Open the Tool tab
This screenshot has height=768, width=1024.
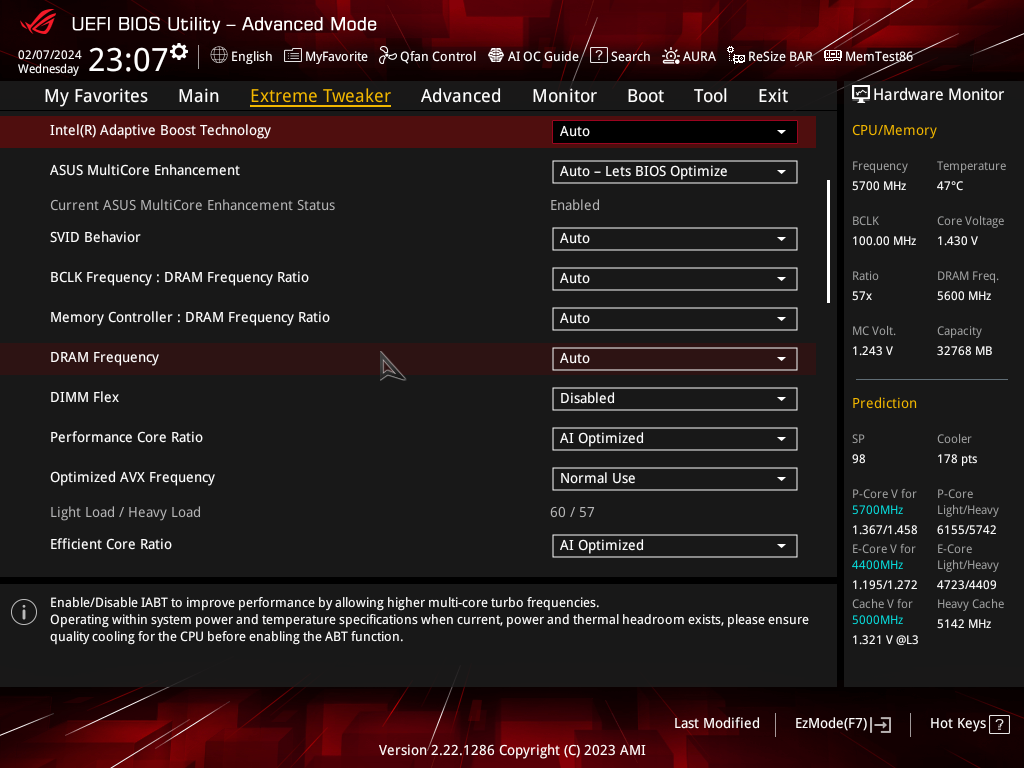[710, 96]
